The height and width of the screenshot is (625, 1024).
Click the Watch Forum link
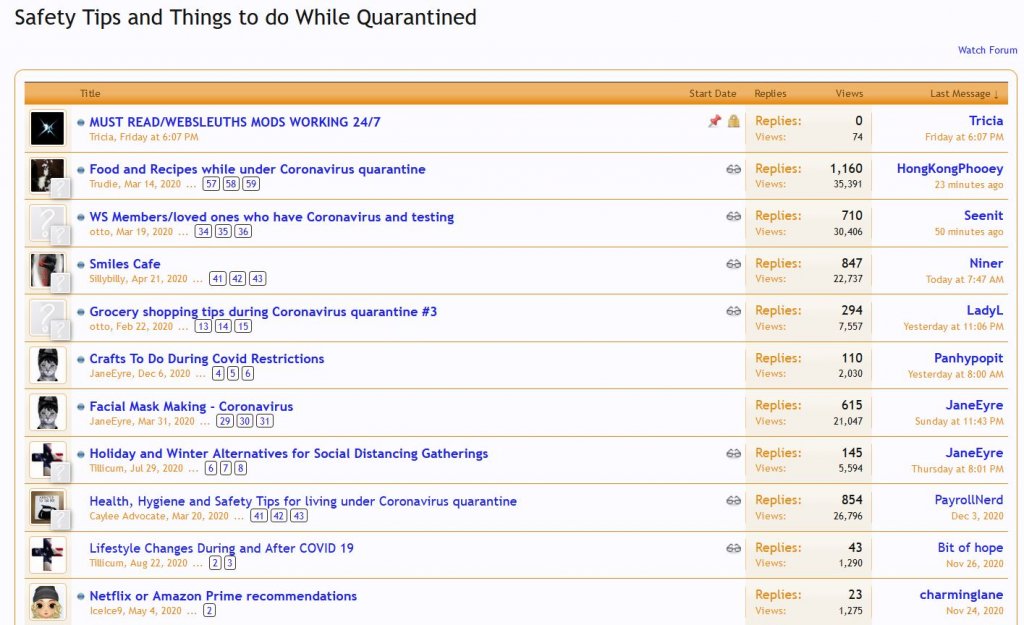pyautogui.click(x=987, y=50)
